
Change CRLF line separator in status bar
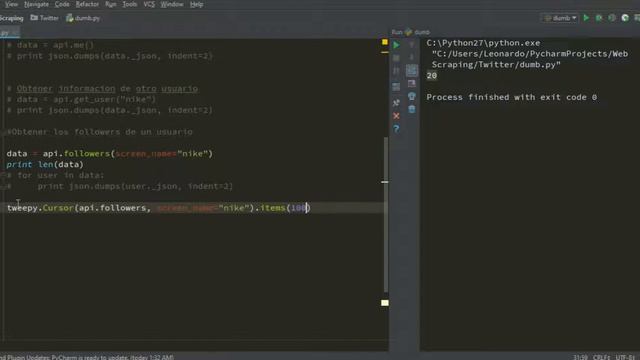(x=601, y=357)
